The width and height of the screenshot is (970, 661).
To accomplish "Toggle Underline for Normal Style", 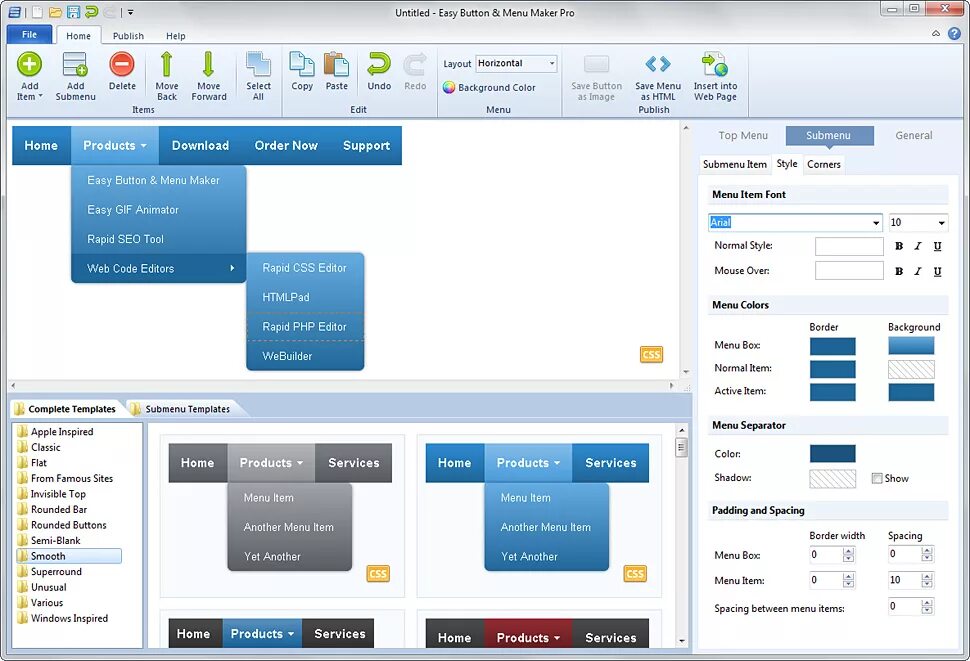I will coord(938,246).
